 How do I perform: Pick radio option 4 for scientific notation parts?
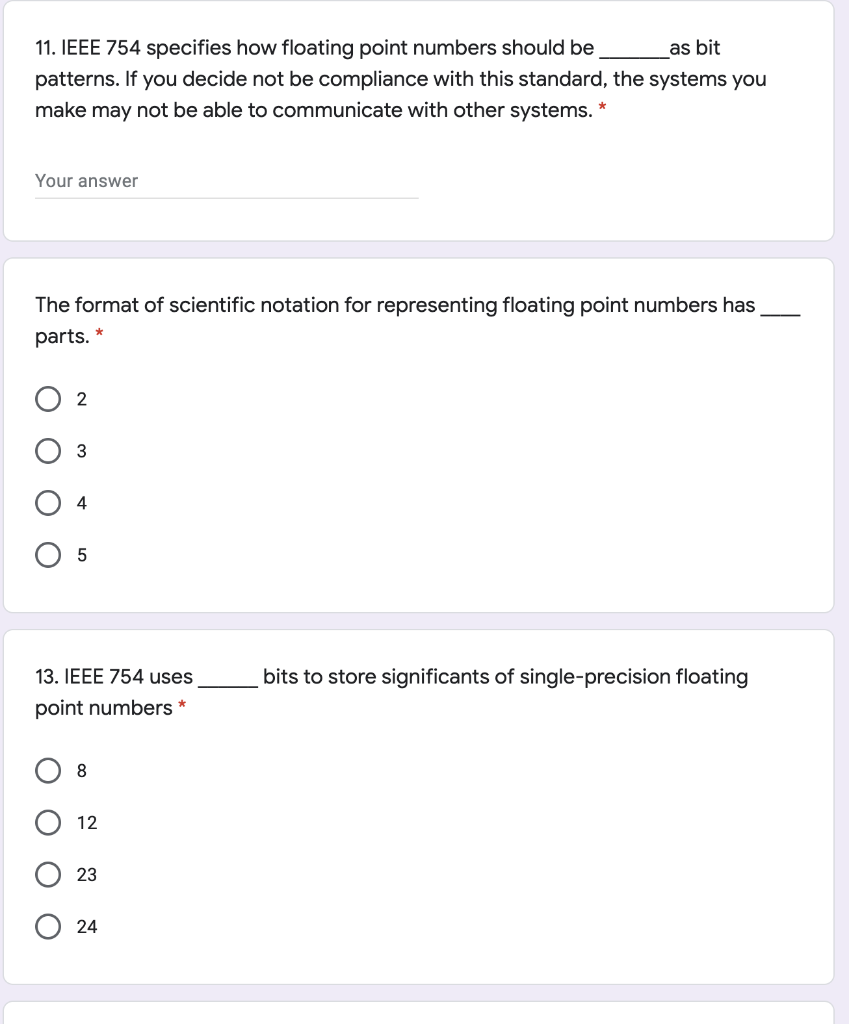(48, 504)
